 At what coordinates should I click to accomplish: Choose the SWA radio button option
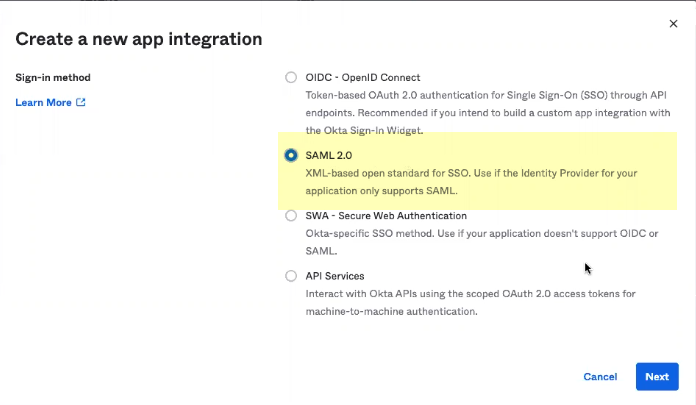291,215
